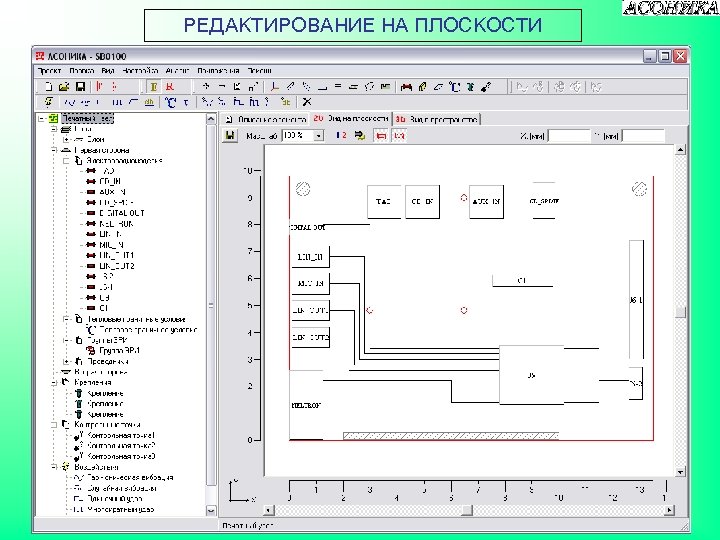Image resolution: width=720 pixels, height=540 pixels.
Task: Click the New project icon in toolbar
Action: 49,87
